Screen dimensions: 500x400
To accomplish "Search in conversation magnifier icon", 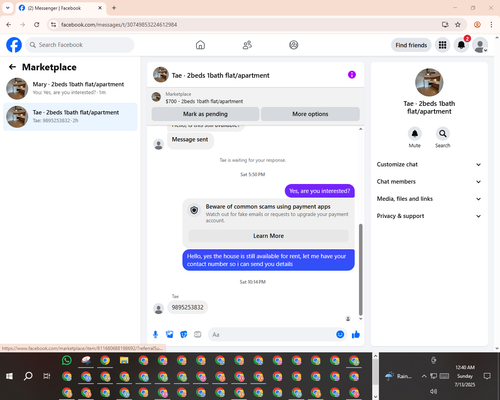I will (x=443, y=134).
